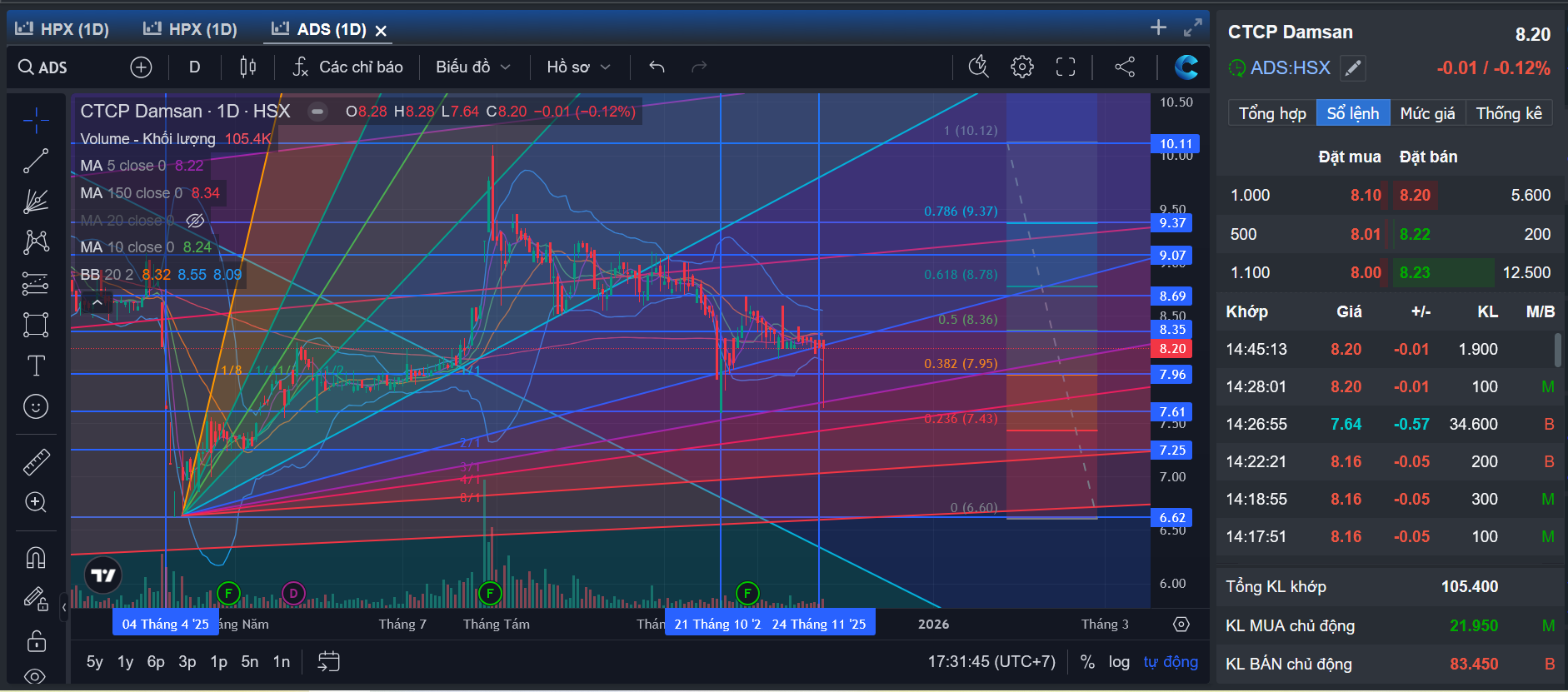Image resolution: width=1568 pixels, height=692 pixels.
Task: Toggle magnet mode for drawings
Action: (36, 557)
